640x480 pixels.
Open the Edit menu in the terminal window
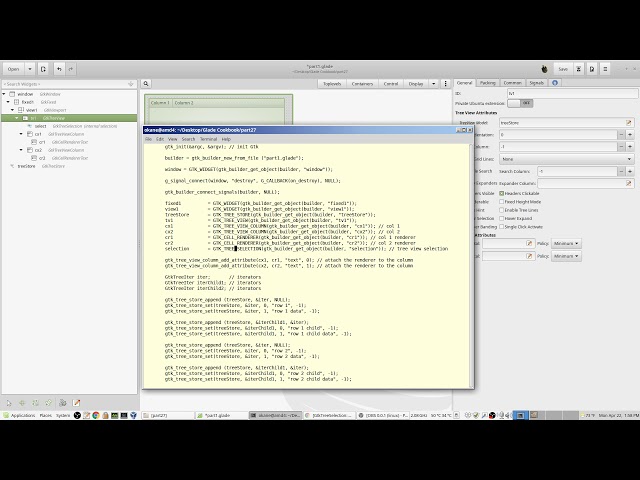coord(160,139)
